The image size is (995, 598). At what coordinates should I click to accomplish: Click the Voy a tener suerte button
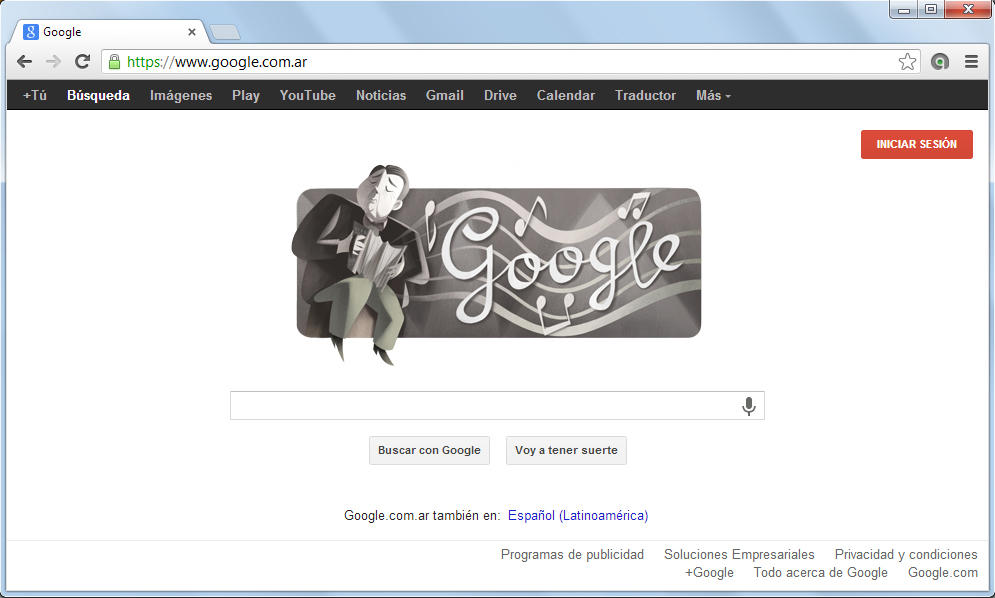[x=566, y=450]
